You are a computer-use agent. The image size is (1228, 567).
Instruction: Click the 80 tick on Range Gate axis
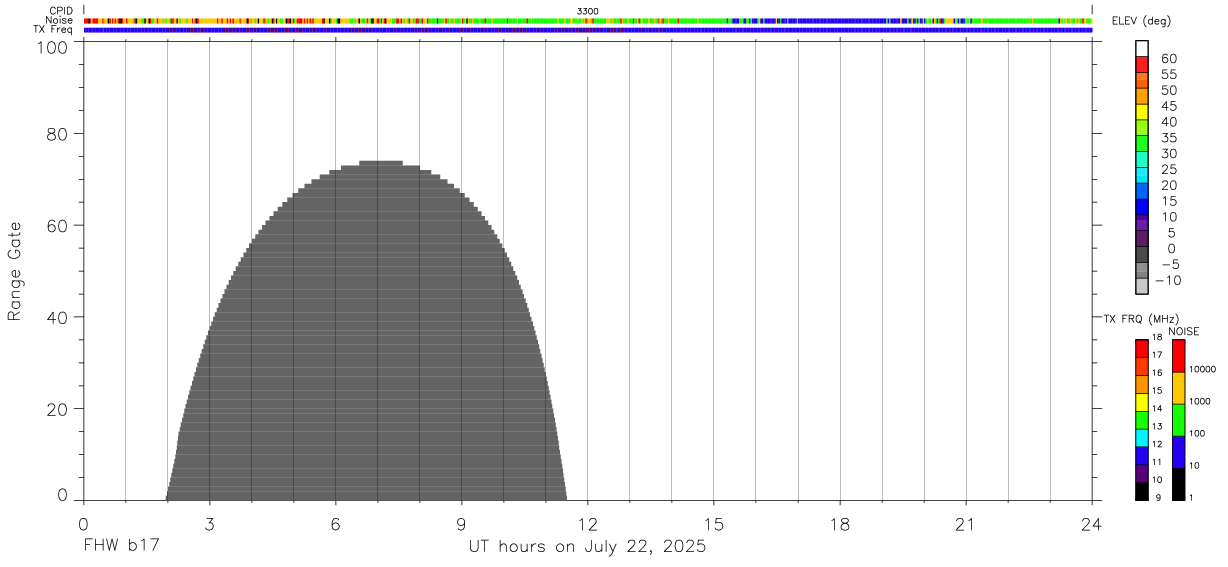[57, 133]
